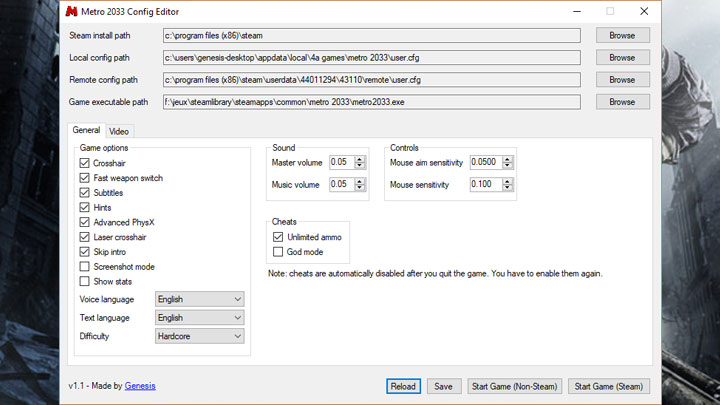Open the Difficulty dropdown

pos(199,336)
